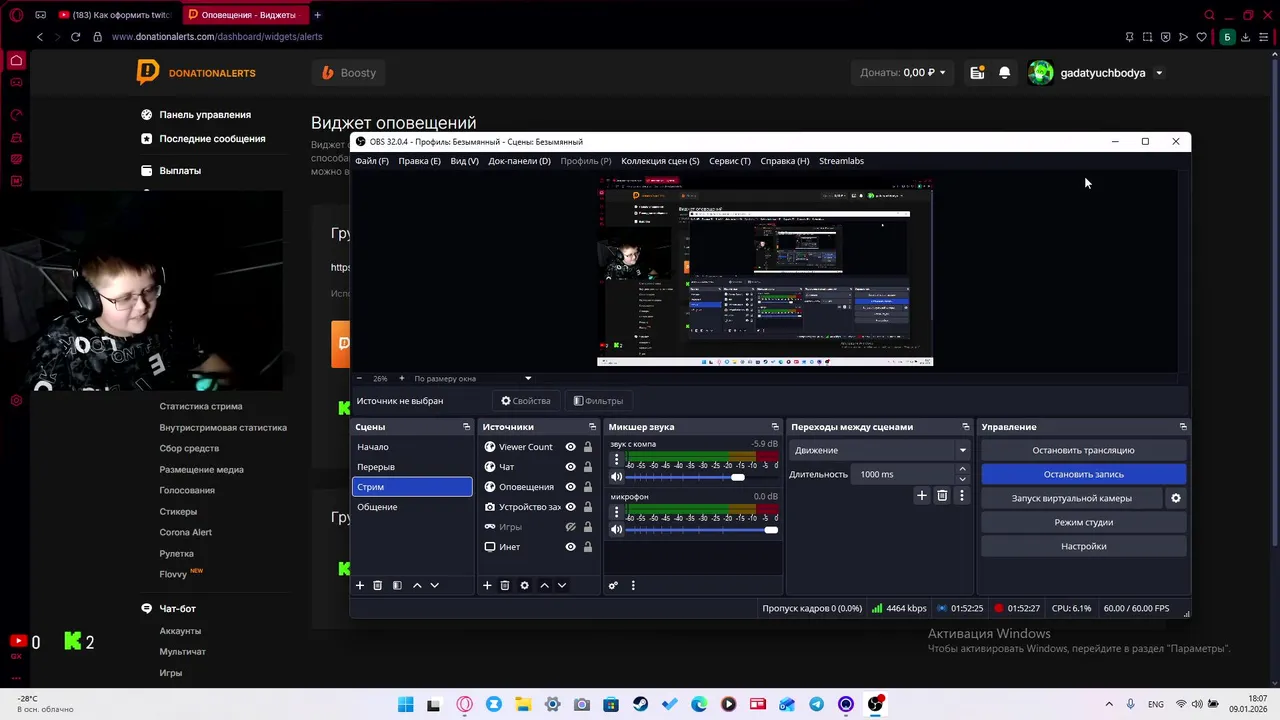
Task: Add transition with plus icon
Action: pos(922,495)
